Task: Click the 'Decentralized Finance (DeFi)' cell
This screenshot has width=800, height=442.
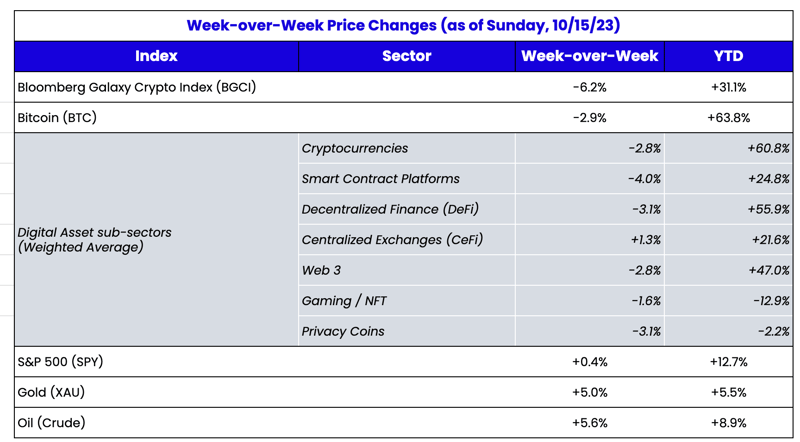Action: click(390, 209)
